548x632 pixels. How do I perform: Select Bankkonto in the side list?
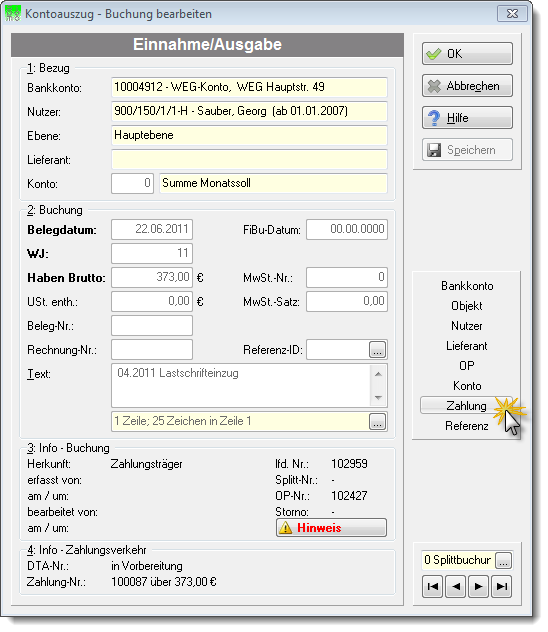click(467, 286)
